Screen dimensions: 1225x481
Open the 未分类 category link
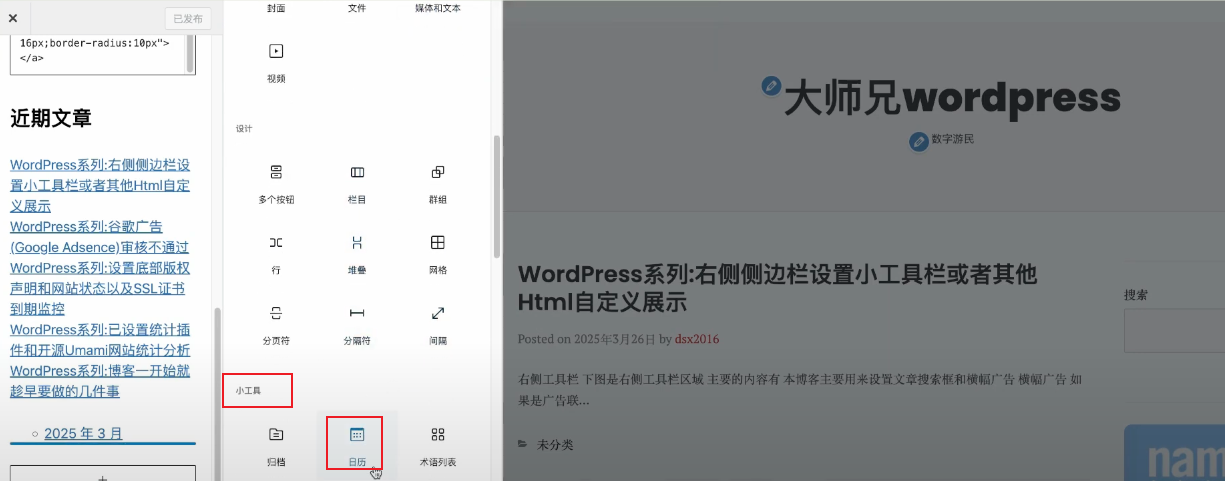tap(555, 444)
